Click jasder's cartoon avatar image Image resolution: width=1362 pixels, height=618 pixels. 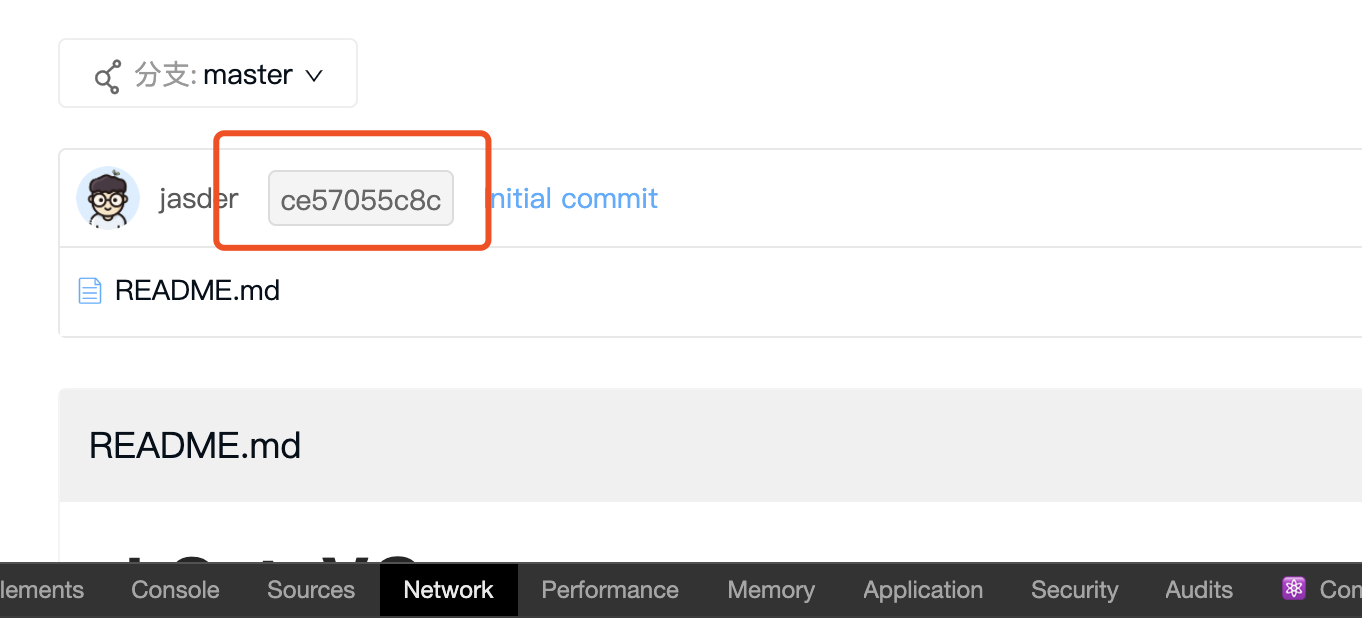click(x=107, y=198)
